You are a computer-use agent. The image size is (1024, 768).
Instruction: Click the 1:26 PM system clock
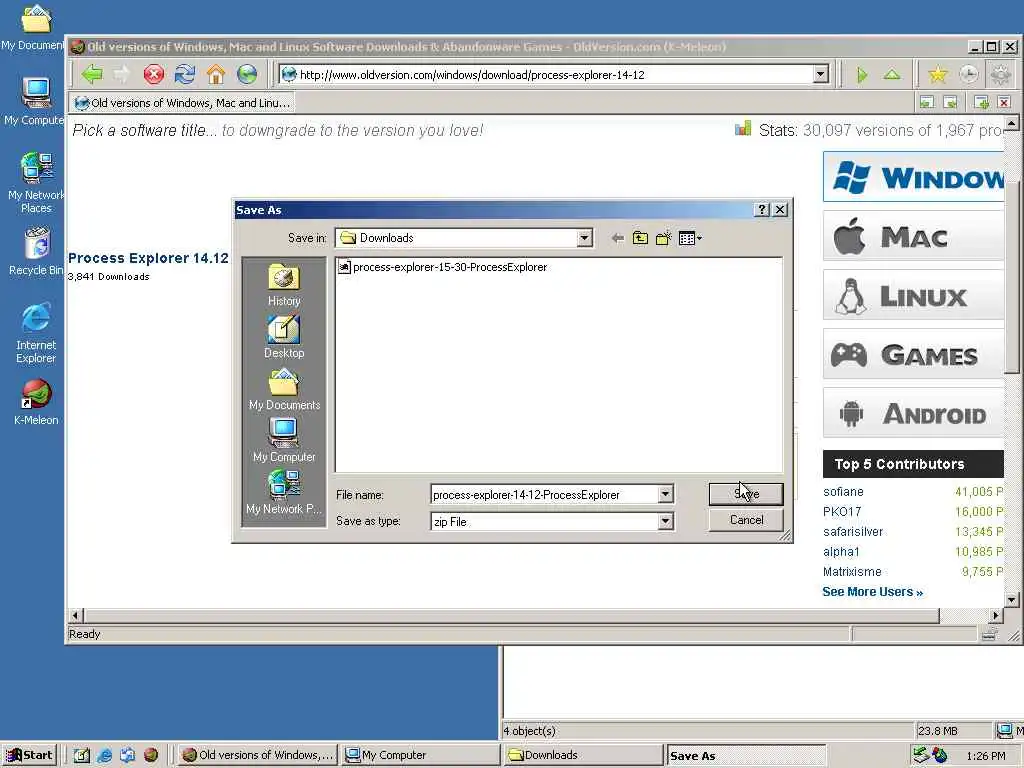pos(986,756)
